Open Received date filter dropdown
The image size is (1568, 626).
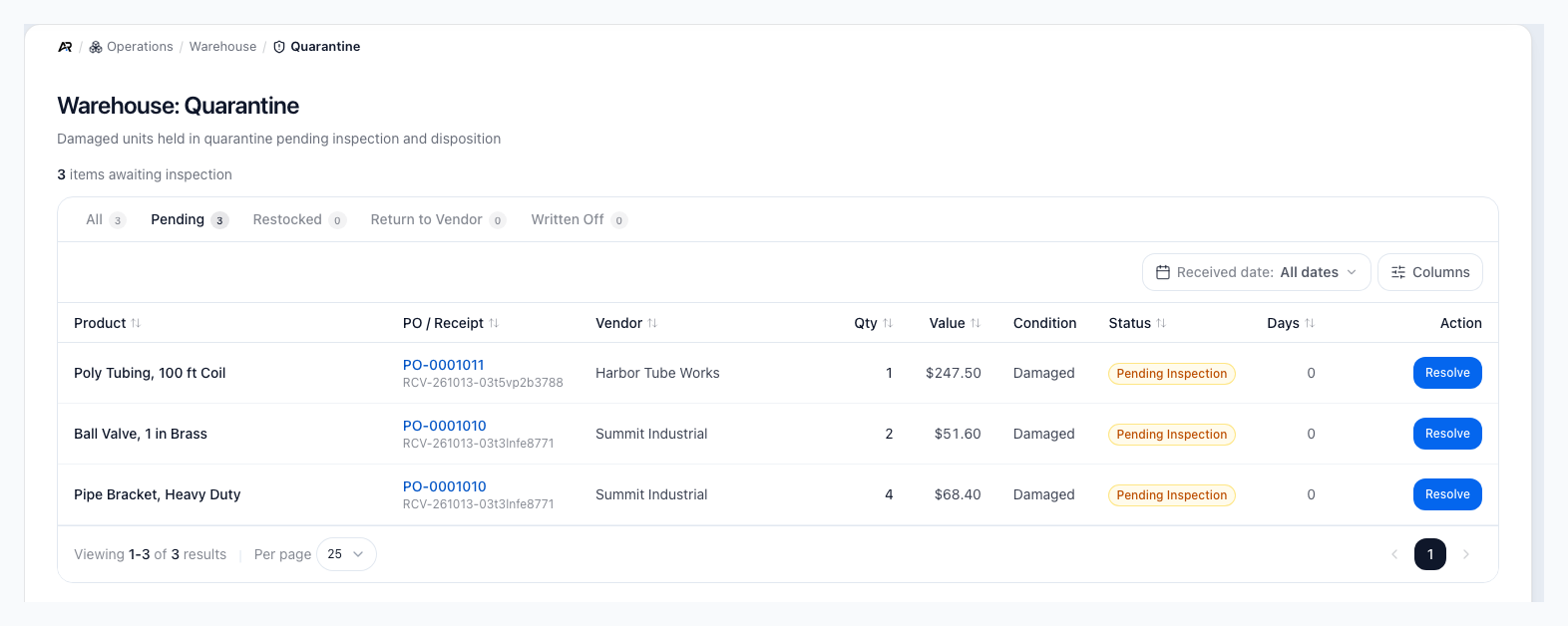[1257, 272]
